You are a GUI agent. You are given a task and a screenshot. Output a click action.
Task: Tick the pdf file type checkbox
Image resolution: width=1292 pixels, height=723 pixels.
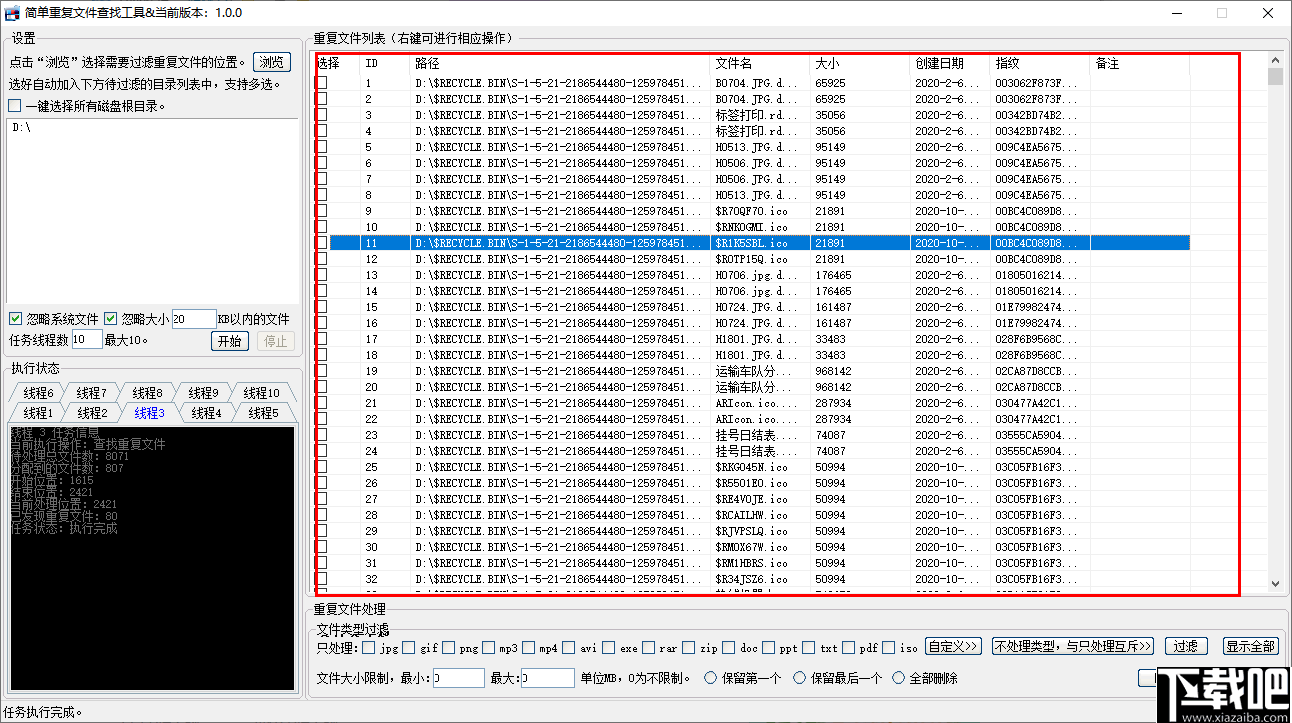[x=849, y=648]
